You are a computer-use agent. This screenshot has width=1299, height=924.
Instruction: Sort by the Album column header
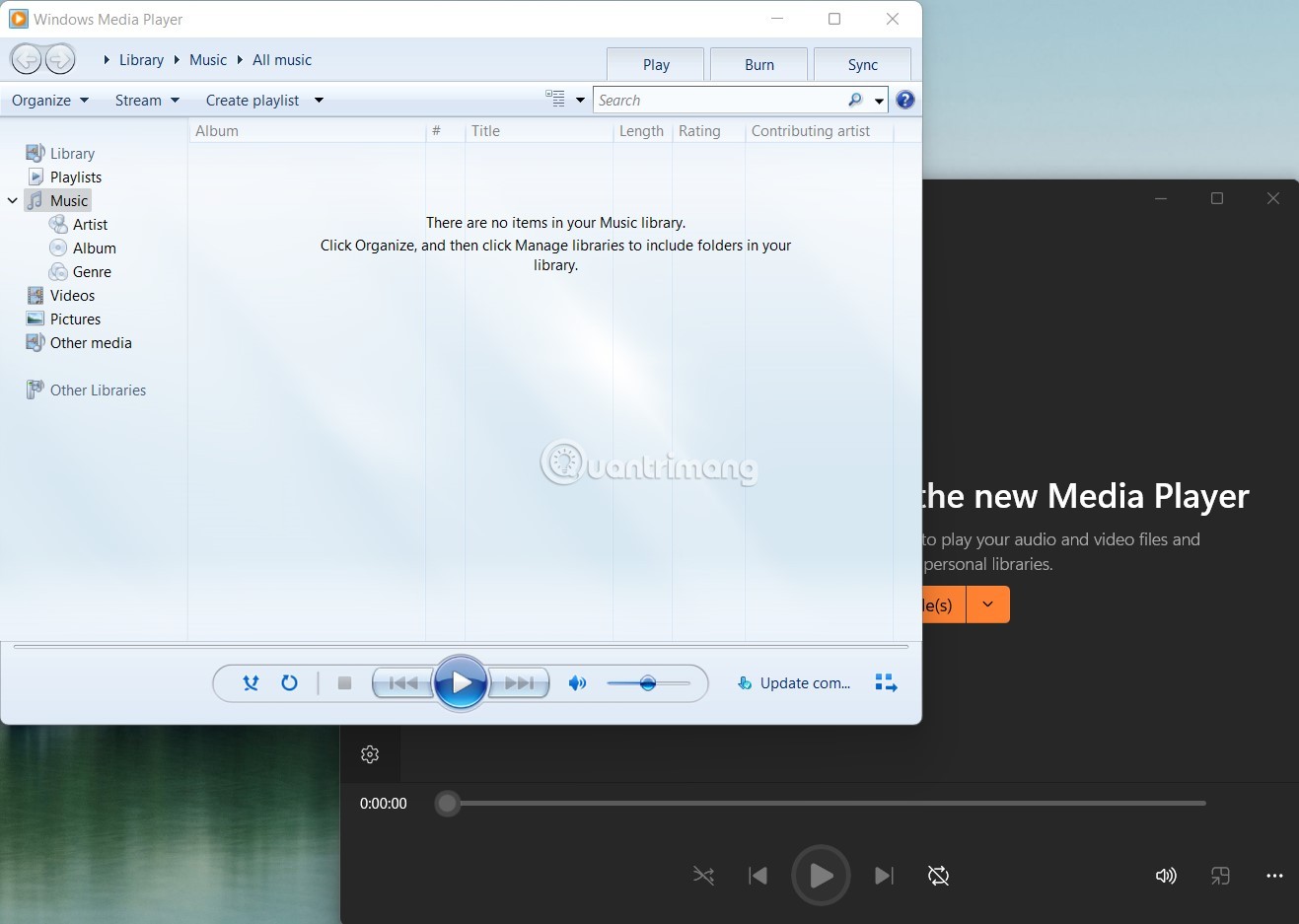tap(307, 130)
